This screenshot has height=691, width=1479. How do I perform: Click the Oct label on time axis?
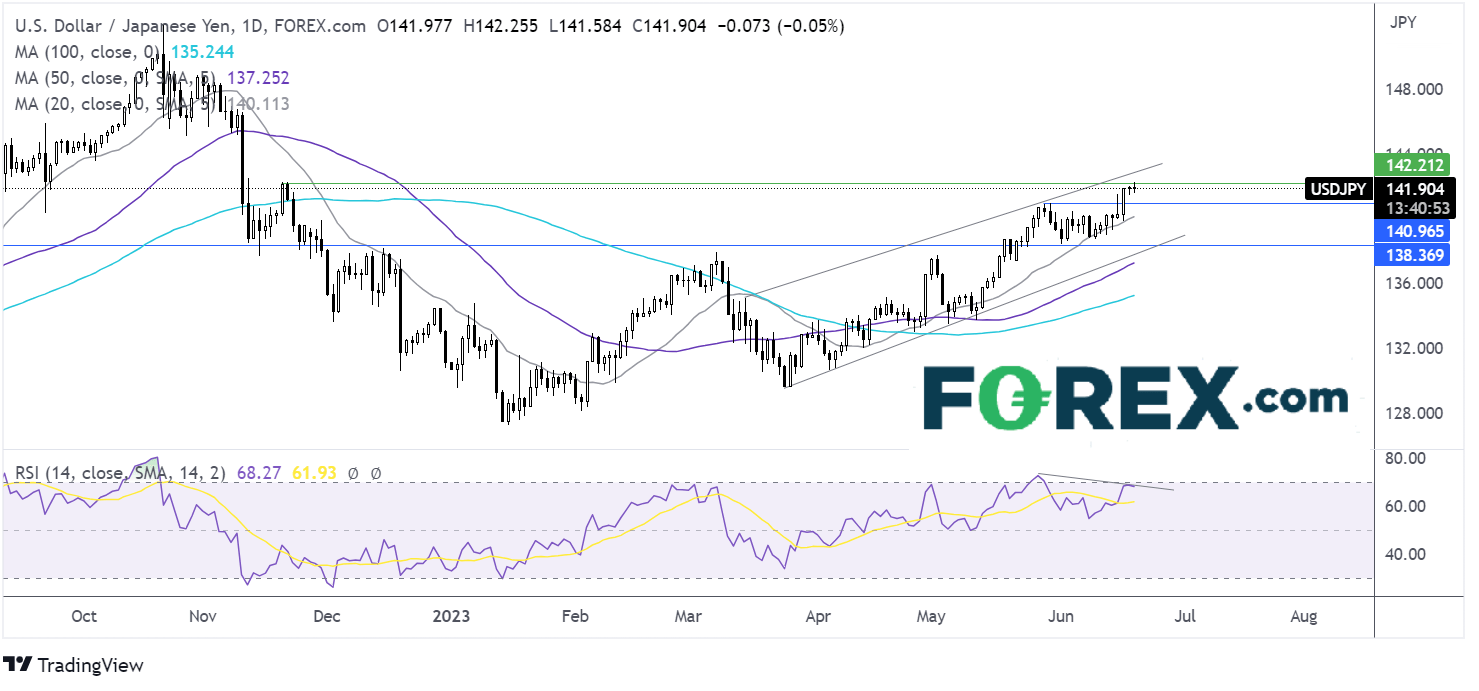pos(84,616)
